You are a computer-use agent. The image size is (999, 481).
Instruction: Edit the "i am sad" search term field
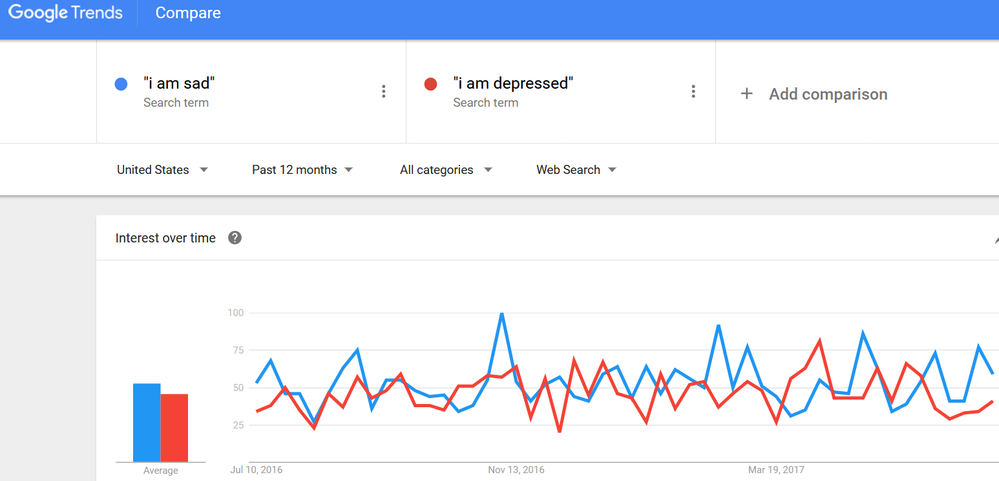point(251,92)
